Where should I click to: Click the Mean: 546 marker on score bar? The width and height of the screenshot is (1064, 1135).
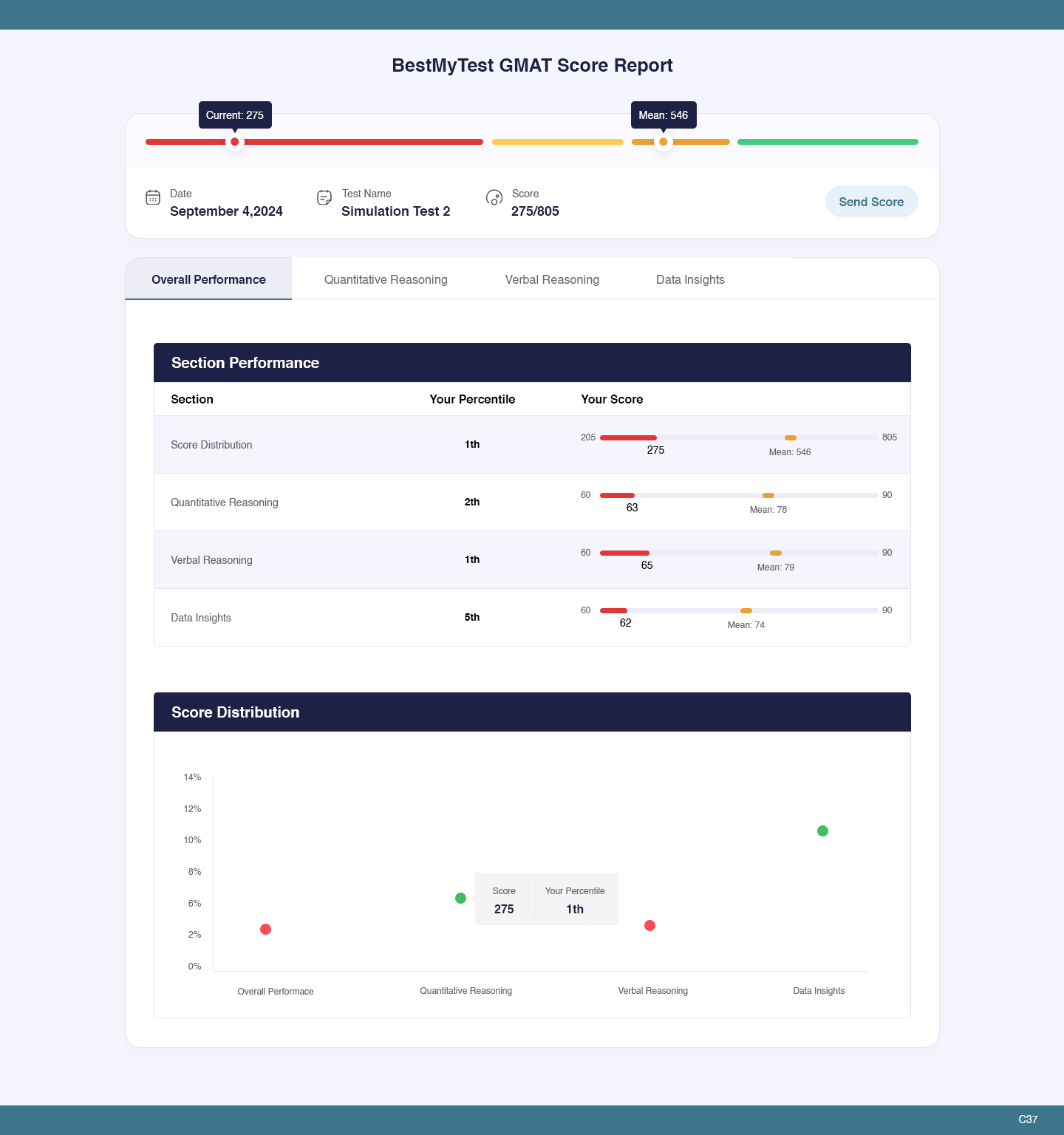coord(664,142)
